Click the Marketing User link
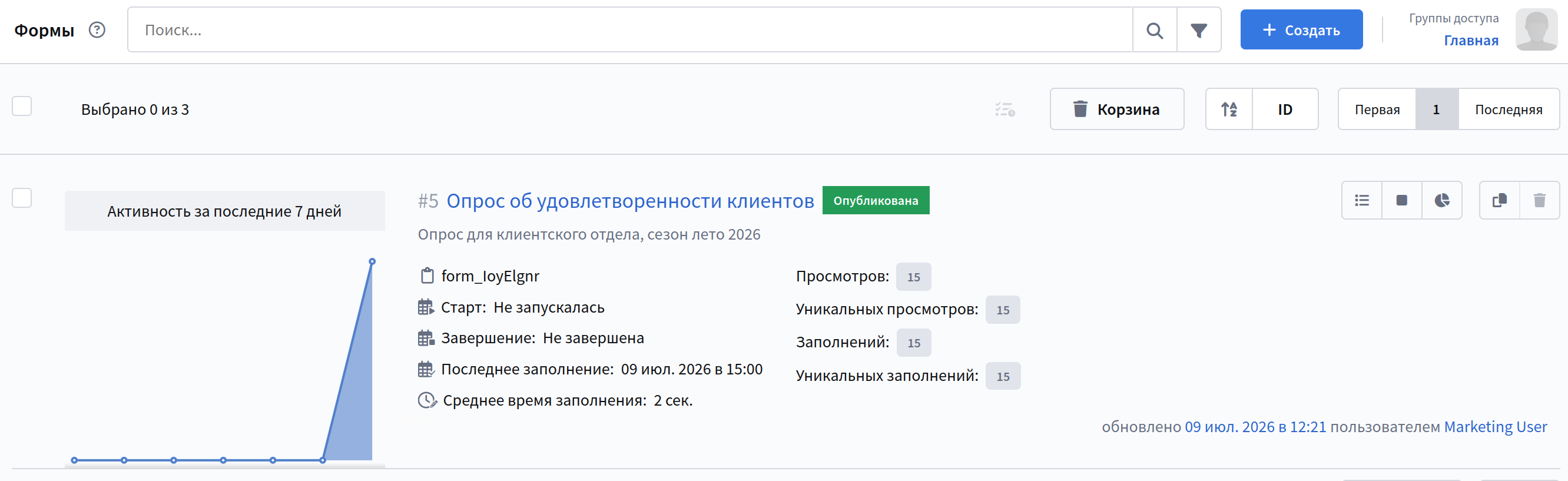Image resolution: width=1568 pixels, height=481 pixels. (1496, 427)
